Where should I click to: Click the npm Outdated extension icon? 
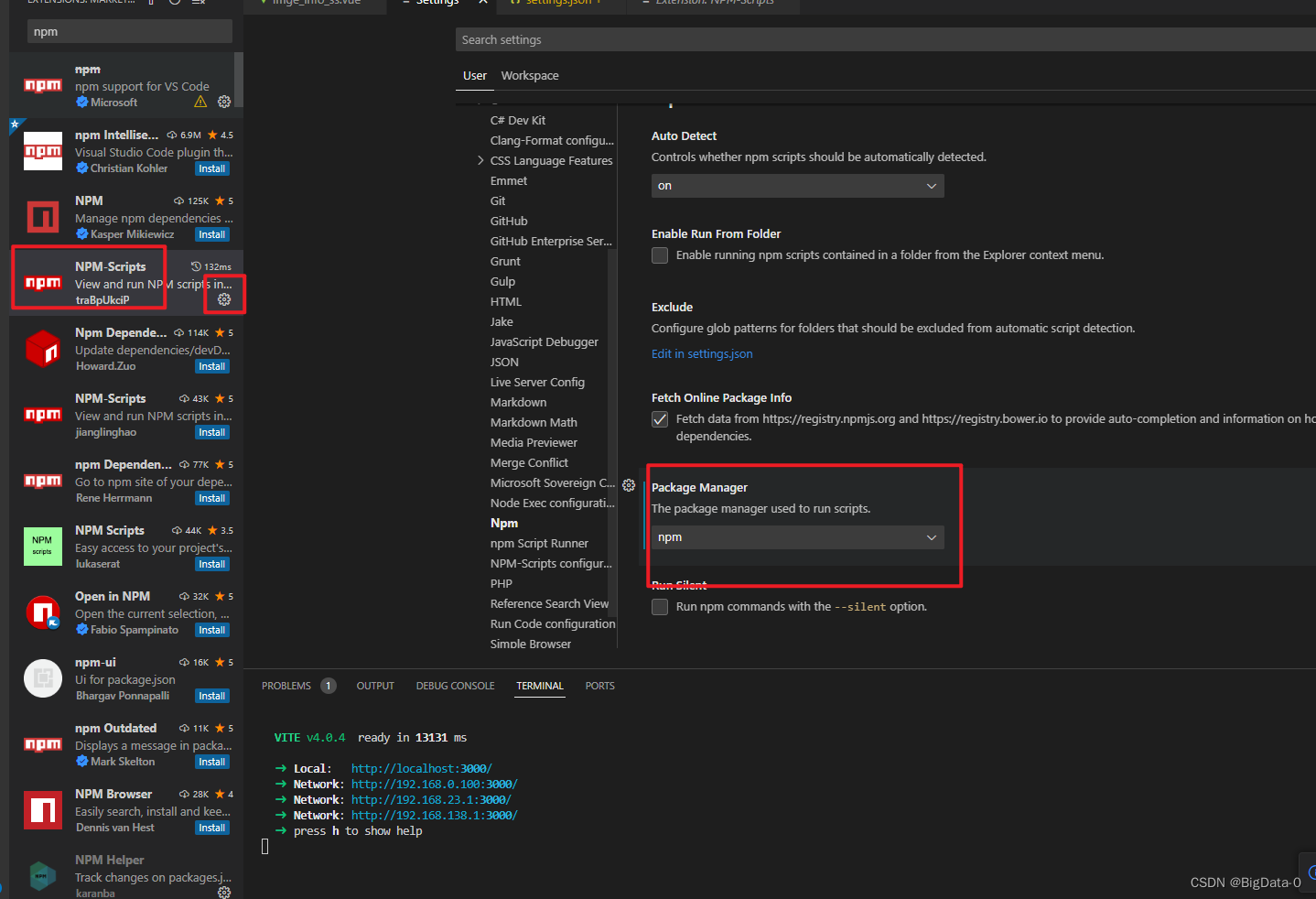pyautogui.click(x=43, y=744)
